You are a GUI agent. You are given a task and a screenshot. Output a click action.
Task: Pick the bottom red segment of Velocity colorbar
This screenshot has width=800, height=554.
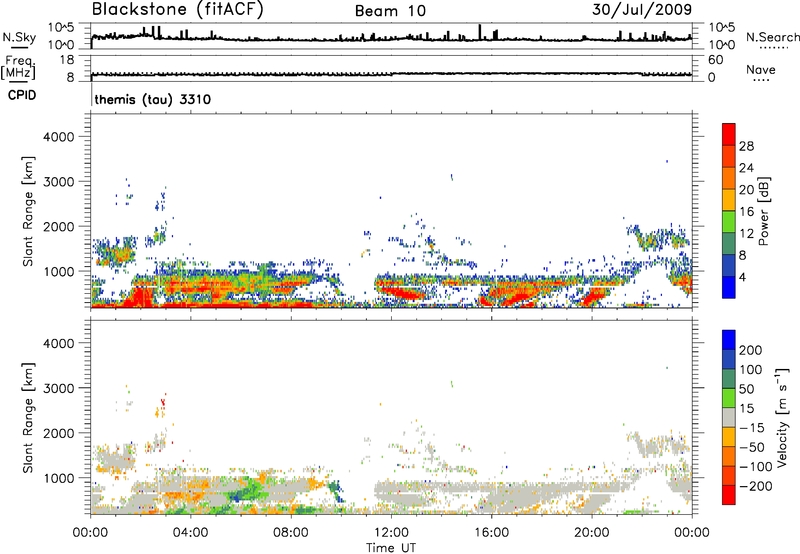tap(729, 495)
